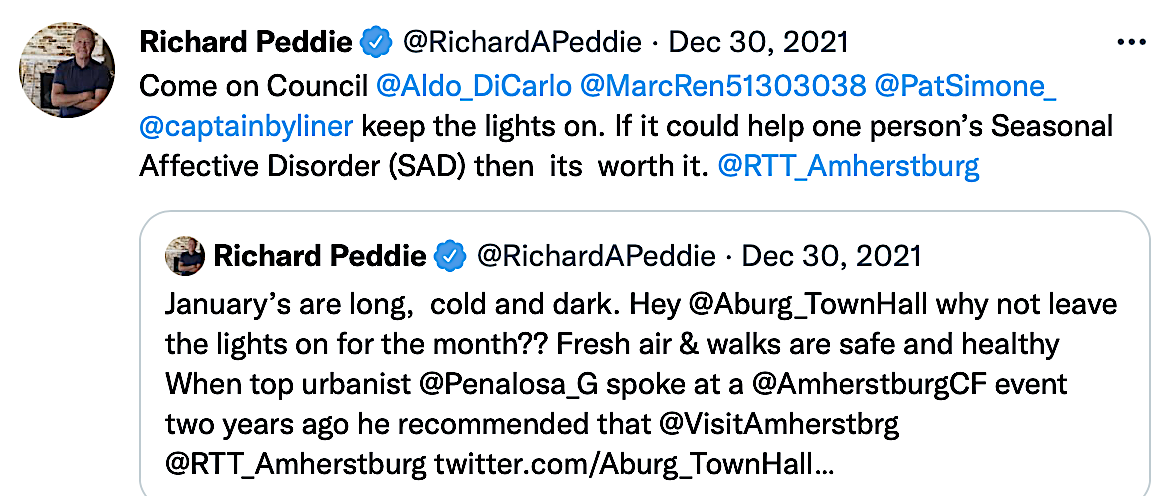Open the @MarcRen51303038 mention
This screenshot has height=496, width=1168.
point(723,86)
